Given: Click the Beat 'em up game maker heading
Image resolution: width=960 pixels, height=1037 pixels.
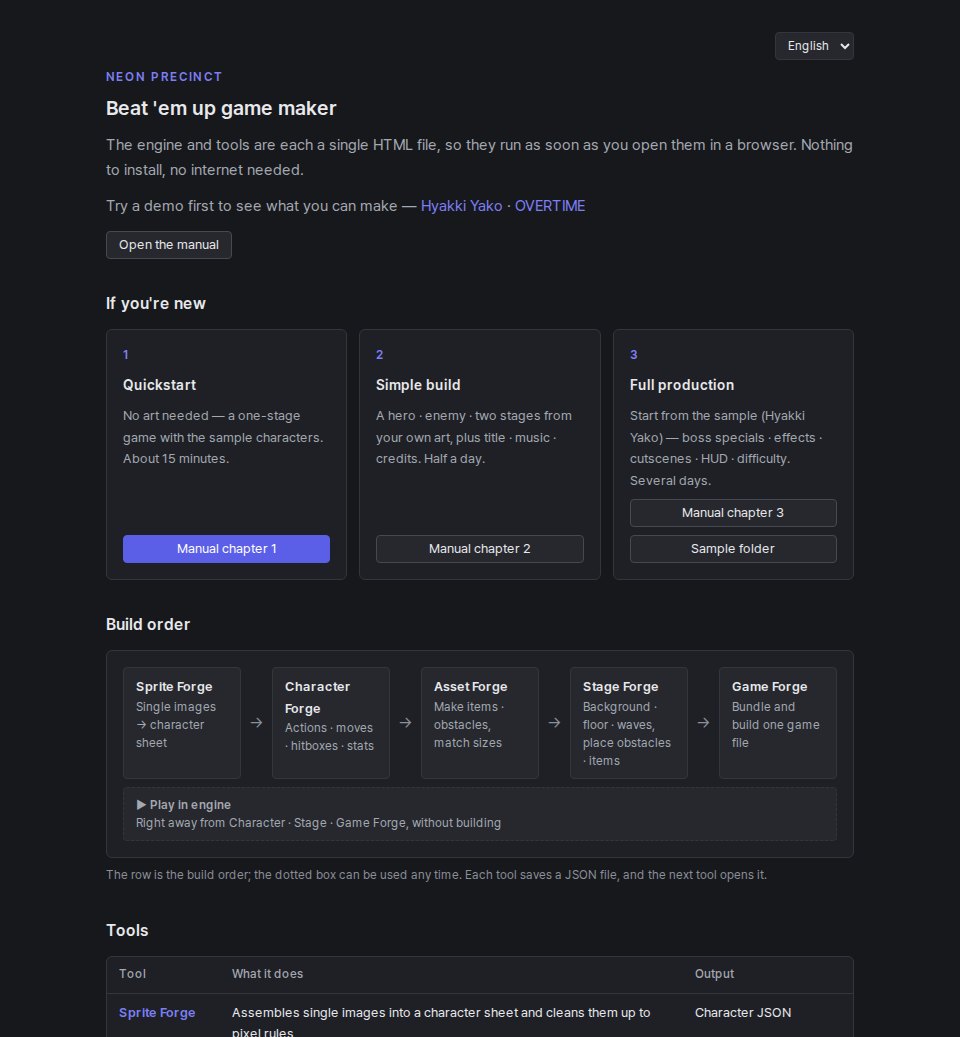Looking at the screenshot, I should 221,108.
